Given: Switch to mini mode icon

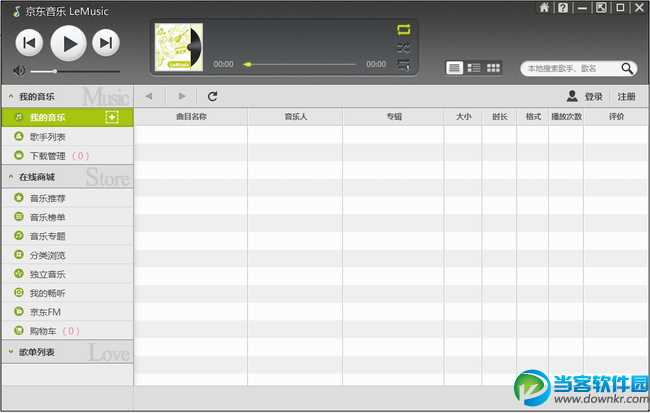Looking at the screenshot, I should coord(601,7).
